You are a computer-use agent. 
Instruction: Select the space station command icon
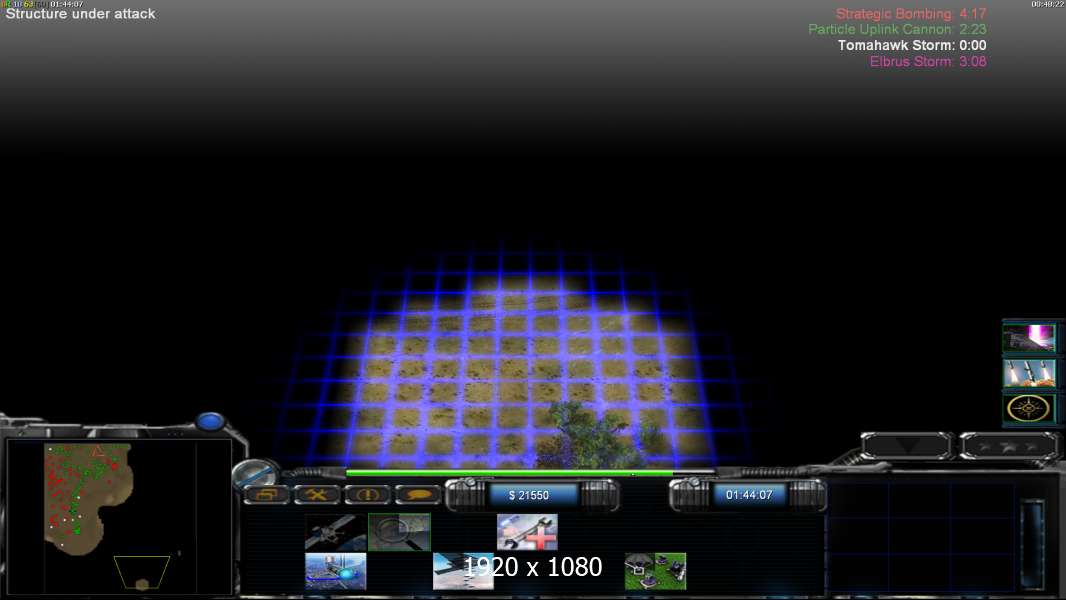coord(336,571)
